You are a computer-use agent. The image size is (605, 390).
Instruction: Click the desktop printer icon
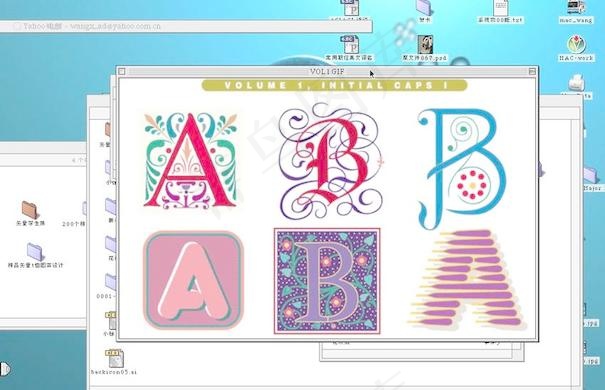[x=576, y=82]
